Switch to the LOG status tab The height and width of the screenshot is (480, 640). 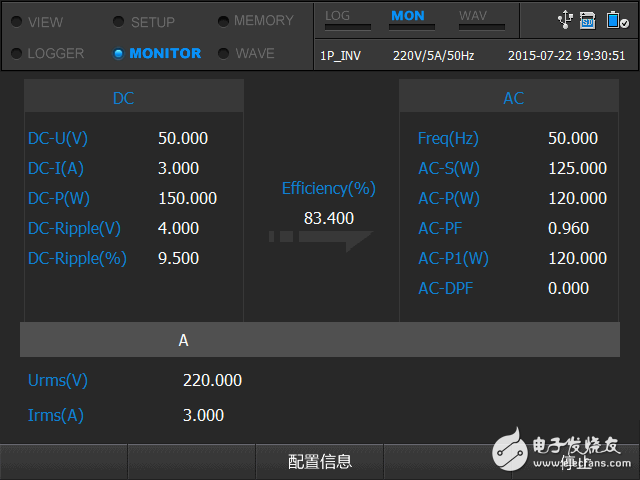(x=338, y=16)
